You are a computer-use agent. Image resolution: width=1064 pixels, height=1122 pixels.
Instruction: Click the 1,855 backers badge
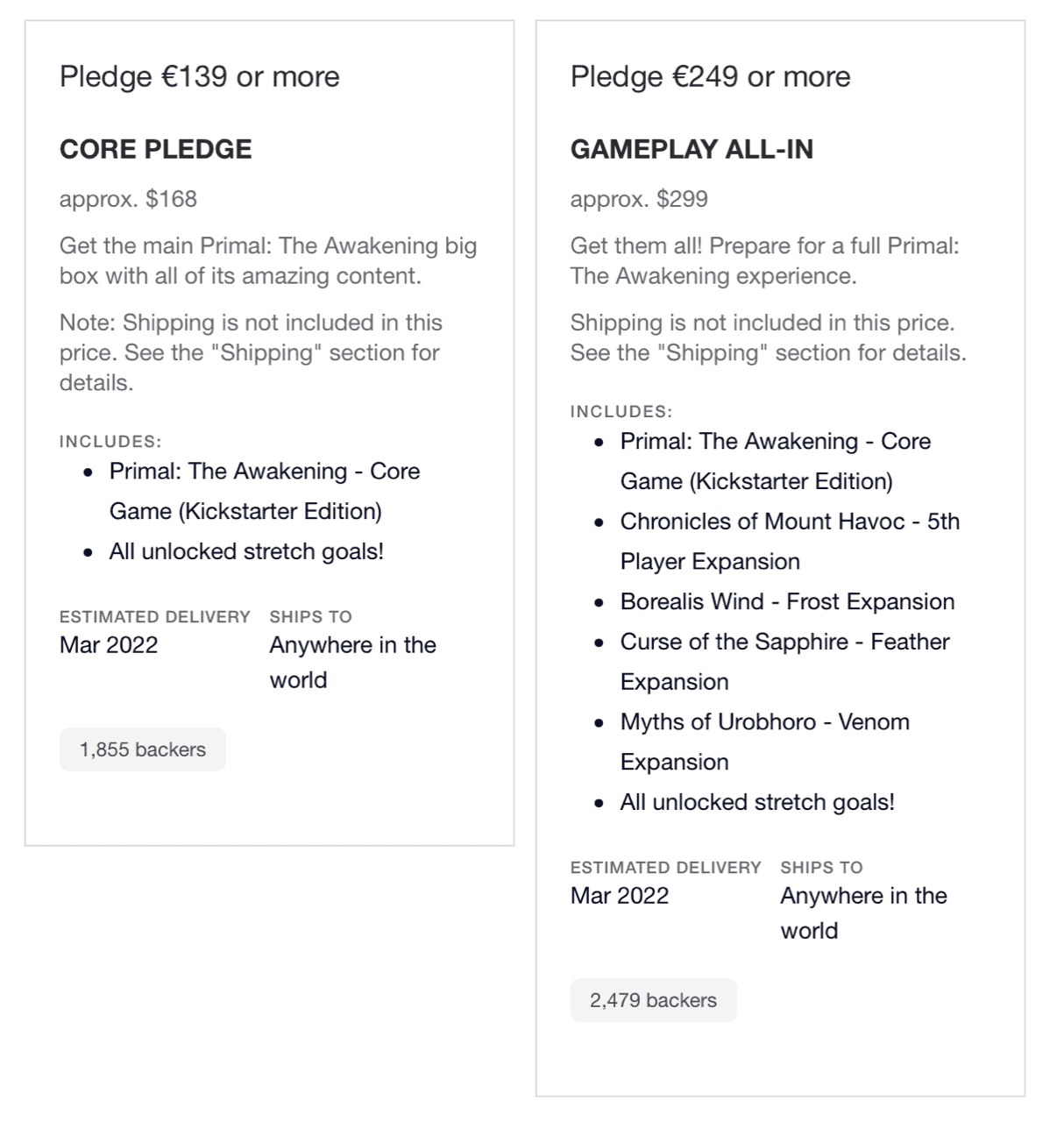(x=143, y=749)
